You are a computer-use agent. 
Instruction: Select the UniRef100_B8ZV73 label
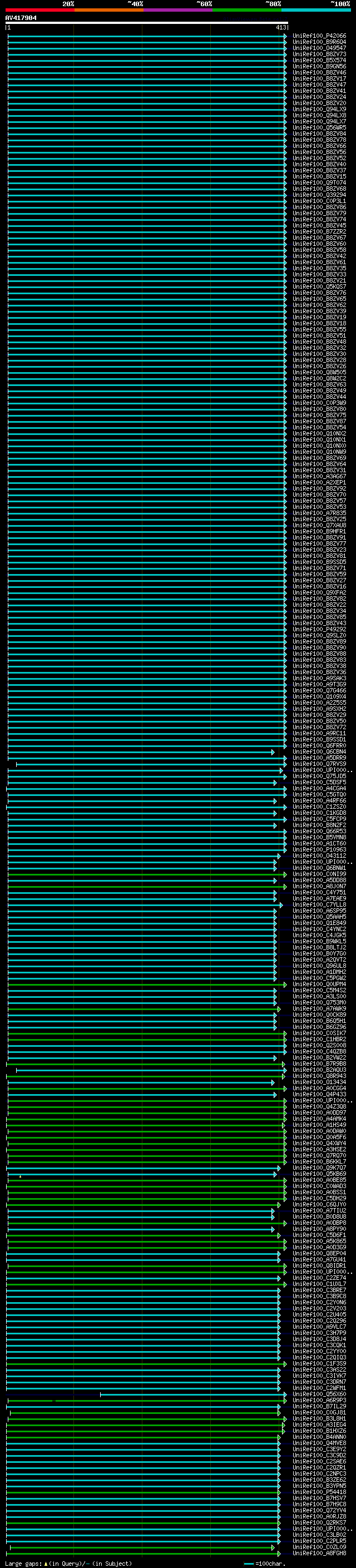[319, 54]
